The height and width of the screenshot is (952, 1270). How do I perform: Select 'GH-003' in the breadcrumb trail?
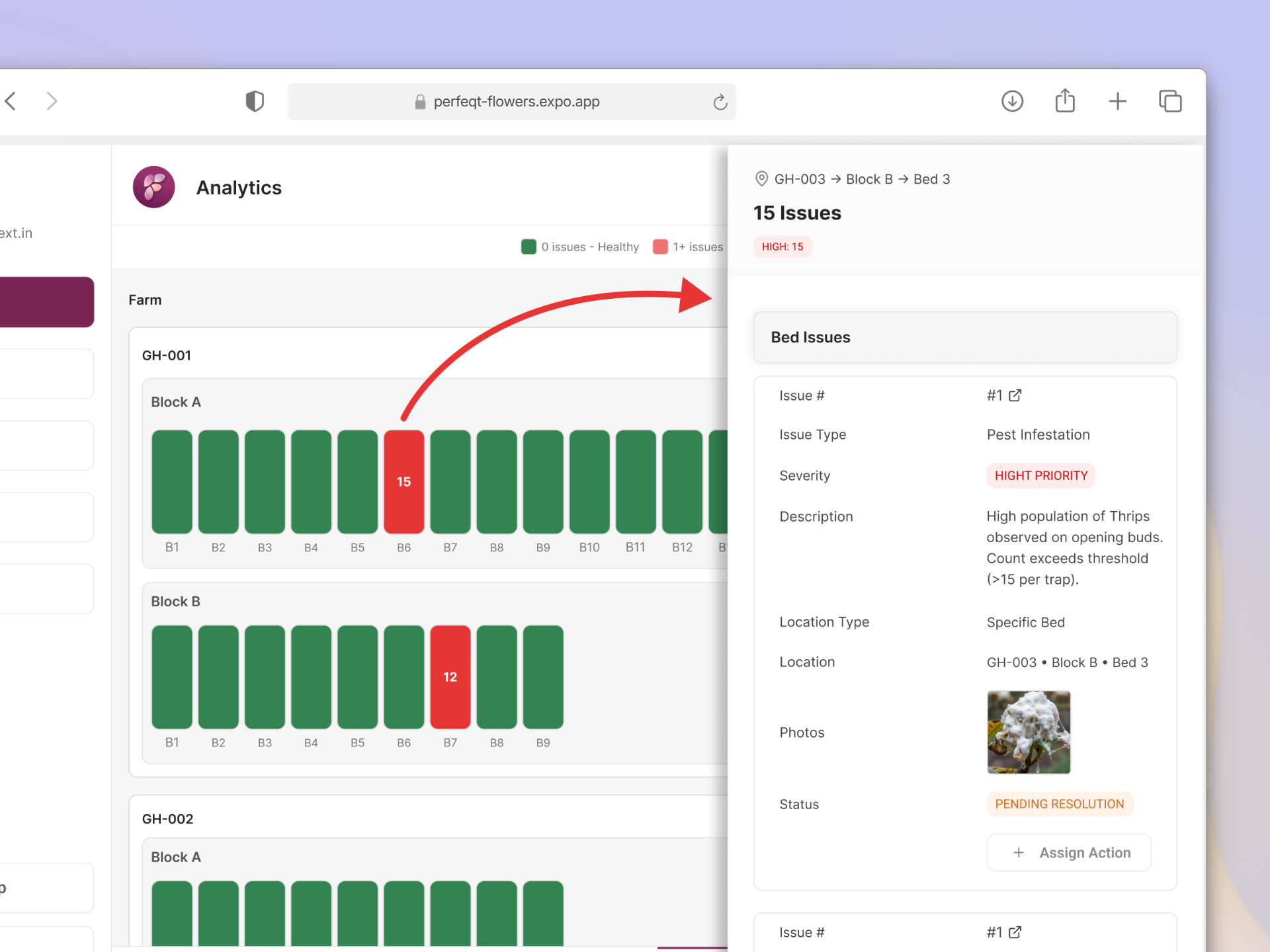(x=799, y=178)
